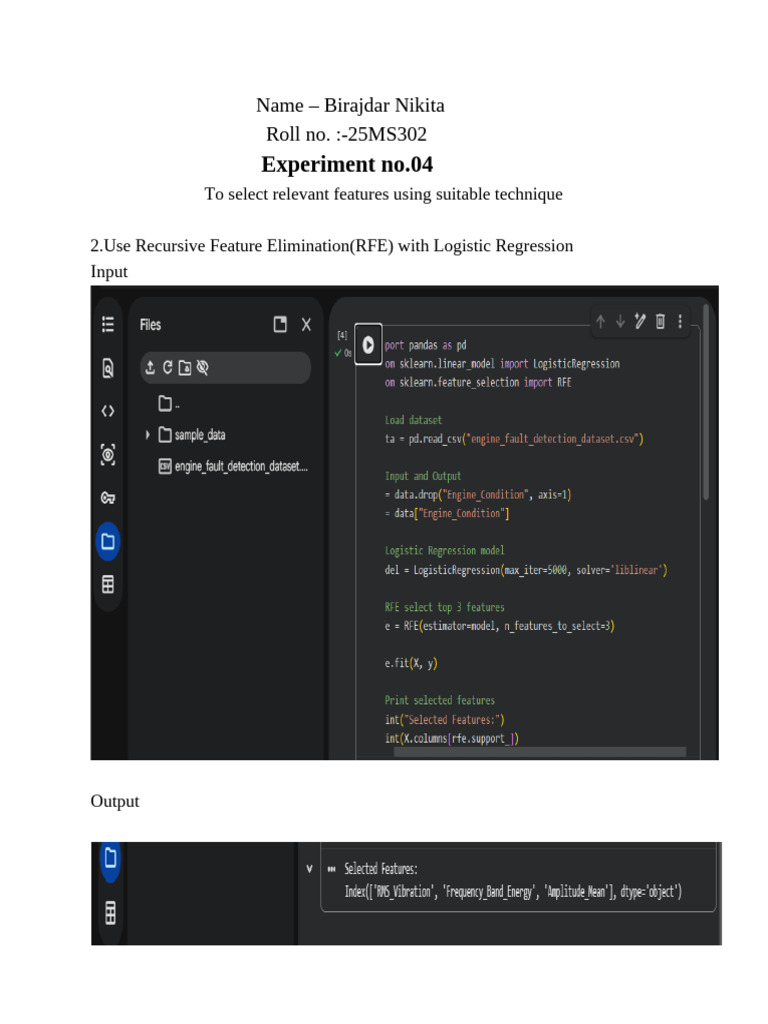Image resolution: width=768 pixels, height=1024 pixels.
Task: Move cell up with arrow icon
Action: click(x=601, y=321)
